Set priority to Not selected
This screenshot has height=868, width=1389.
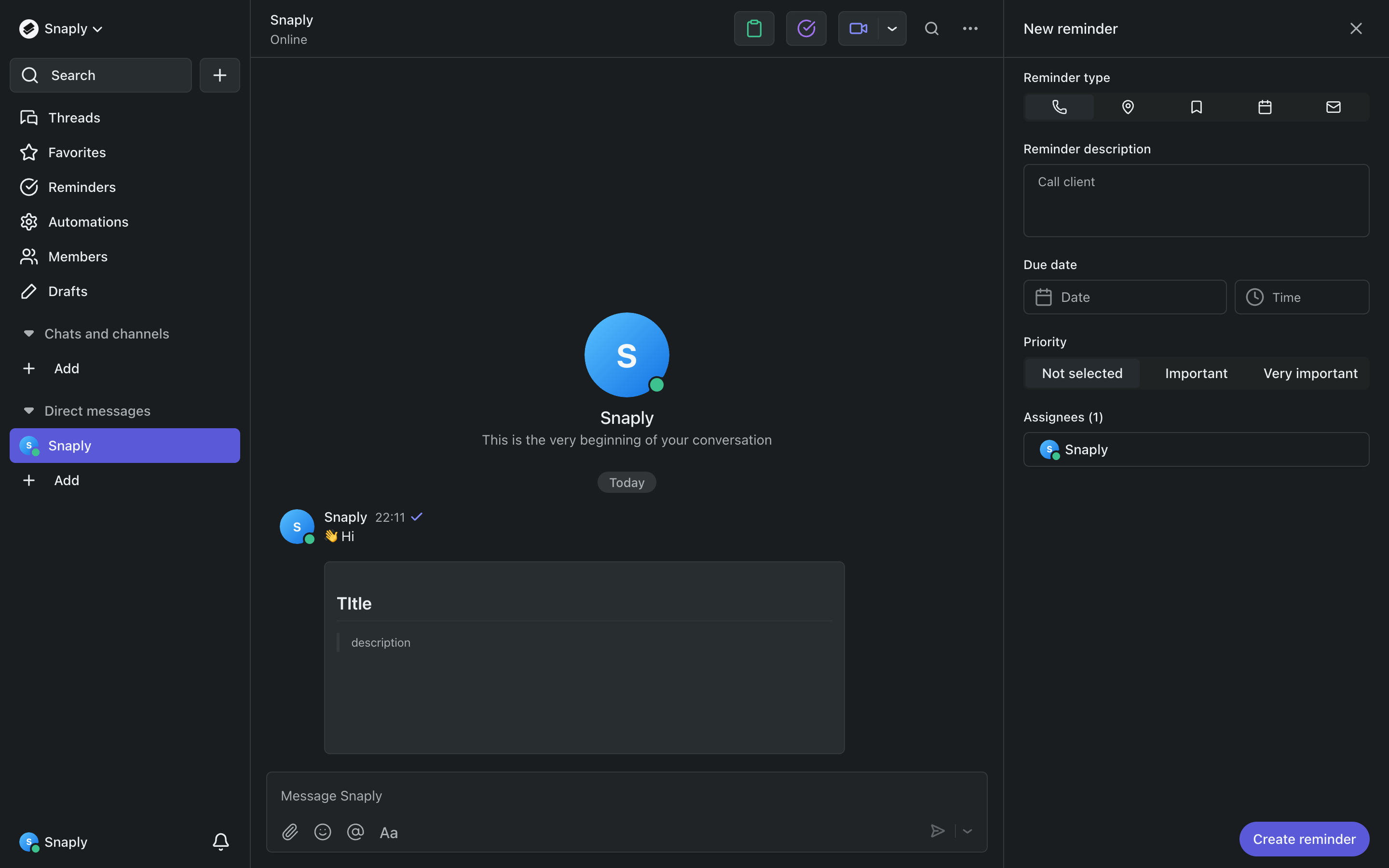tap(1082, 373)
